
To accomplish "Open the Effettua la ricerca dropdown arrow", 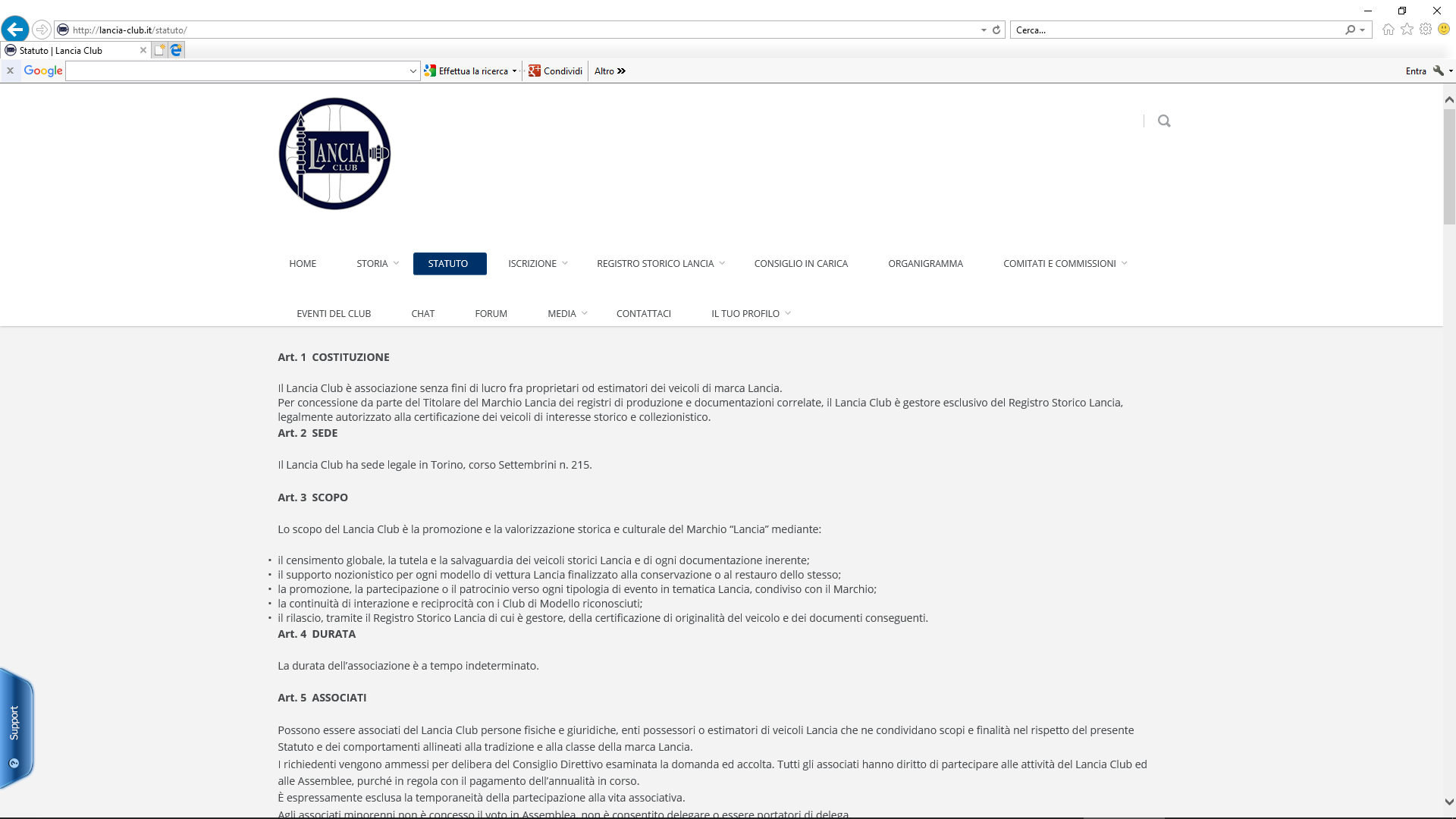I will pyautogui.click(x=514, y=71).
